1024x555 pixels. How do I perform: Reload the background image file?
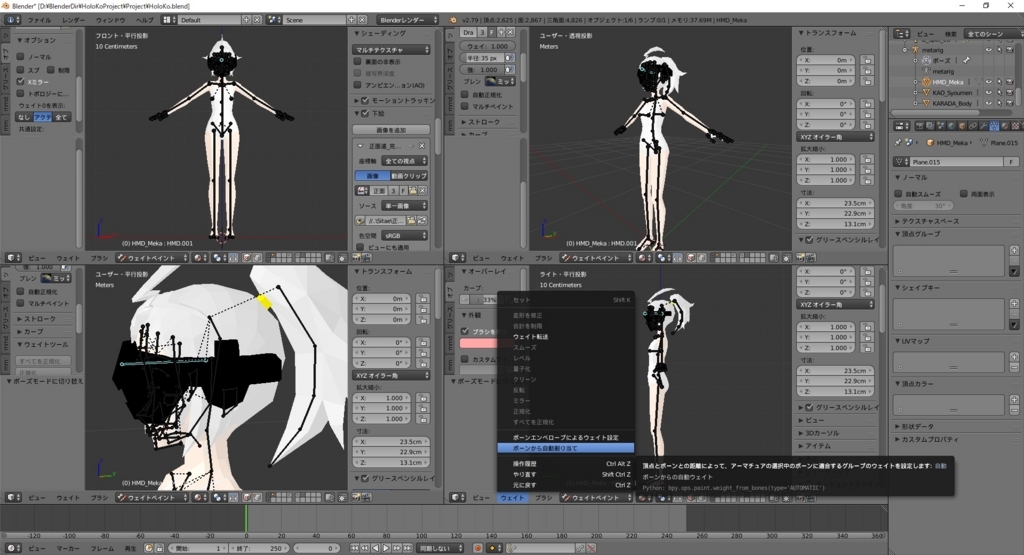(x=422, y=220)
